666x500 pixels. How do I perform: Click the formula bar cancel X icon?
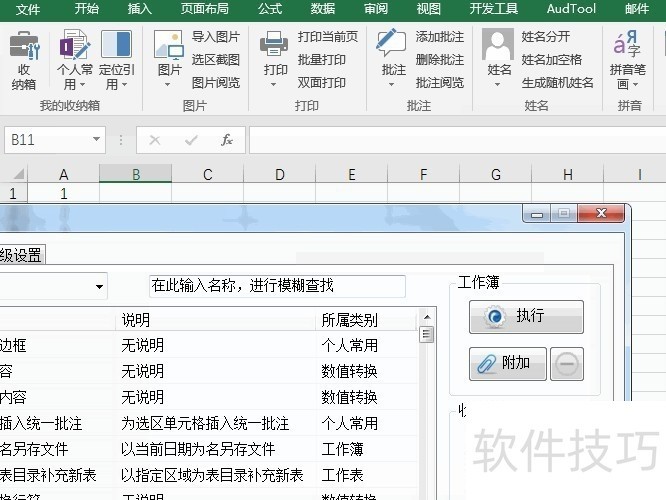pos(155,140)
